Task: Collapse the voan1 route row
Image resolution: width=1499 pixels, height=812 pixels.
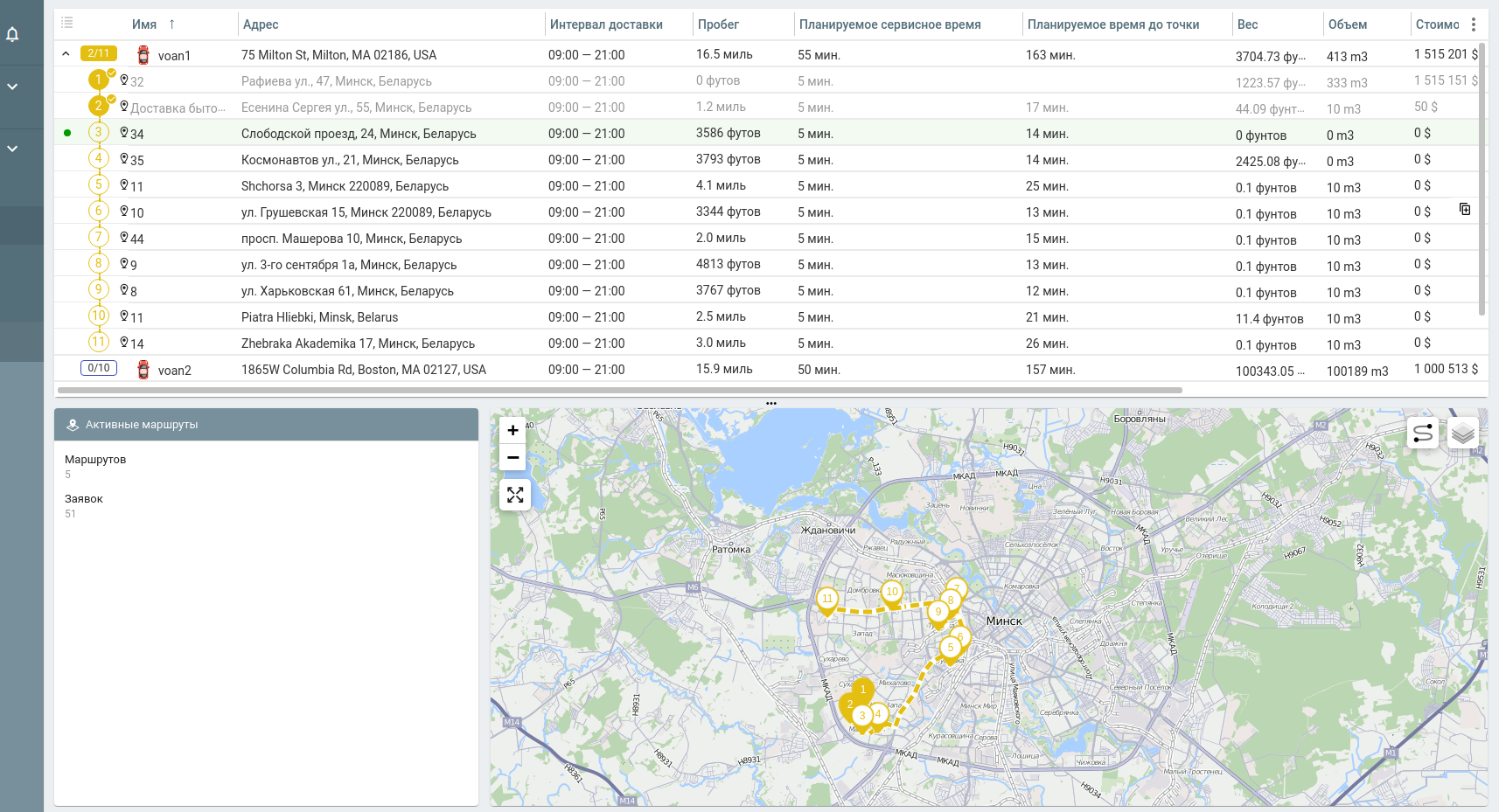Action: (66, 54)
